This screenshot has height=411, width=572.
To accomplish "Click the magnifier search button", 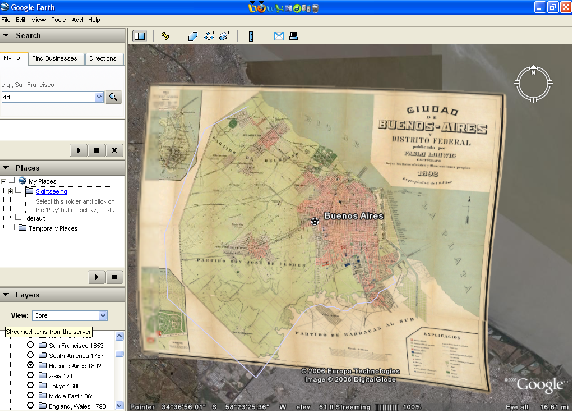I will click(113, 97).
